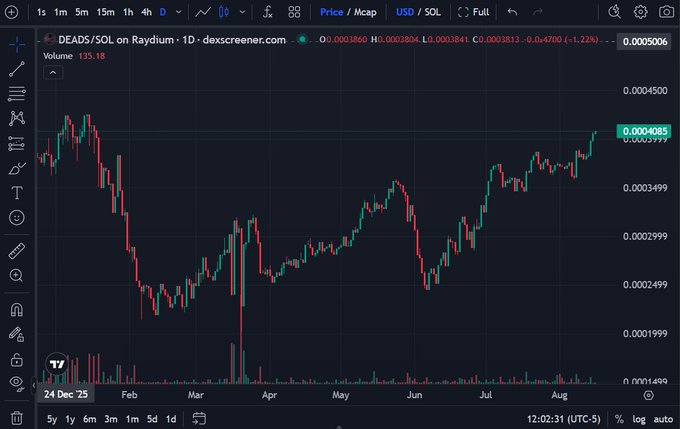Click the redo arrow
Screen dimensions: 680x429
[538, 12]
